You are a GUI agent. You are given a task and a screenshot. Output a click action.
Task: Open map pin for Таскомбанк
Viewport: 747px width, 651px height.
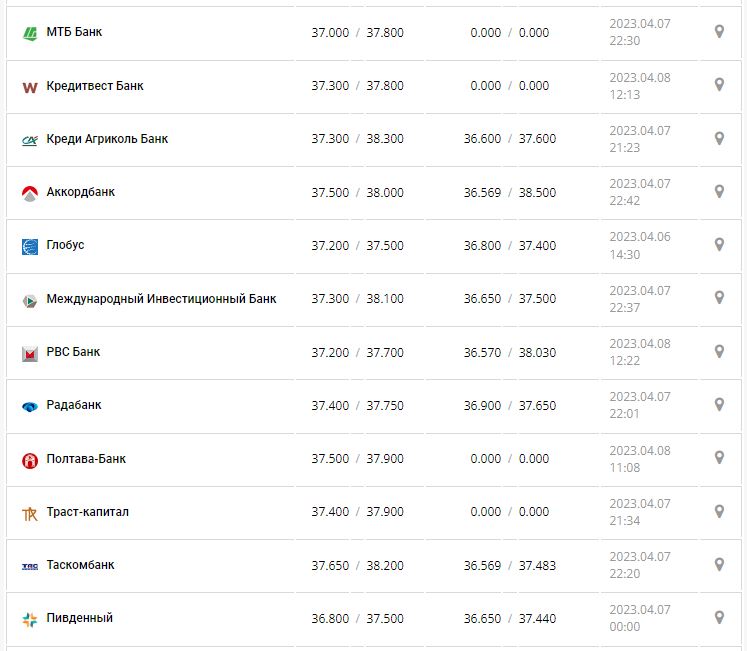click(718, 564)
